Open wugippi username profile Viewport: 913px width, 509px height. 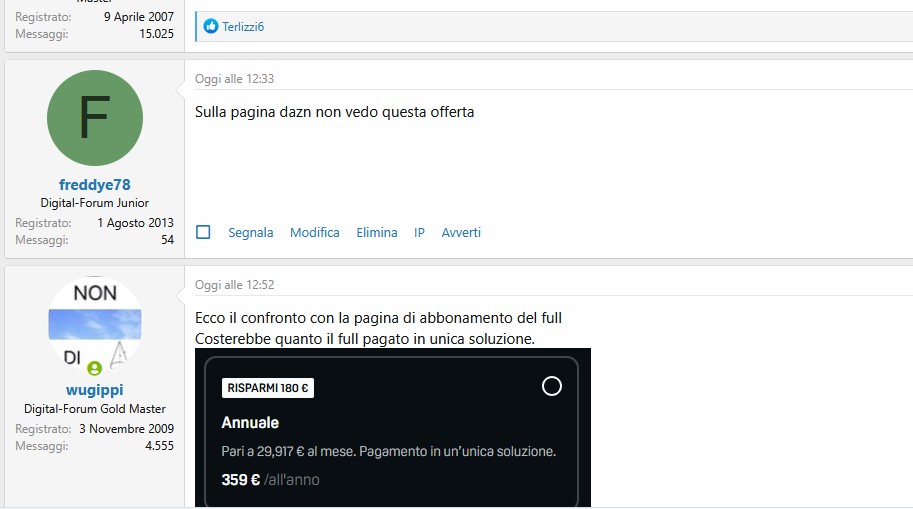95,390
